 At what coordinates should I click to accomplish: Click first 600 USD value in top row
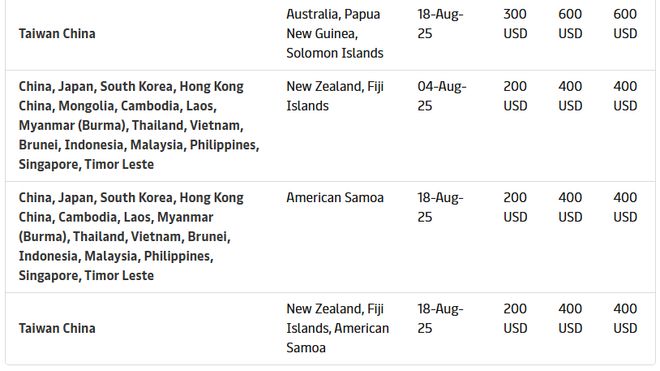pos(570,24)
